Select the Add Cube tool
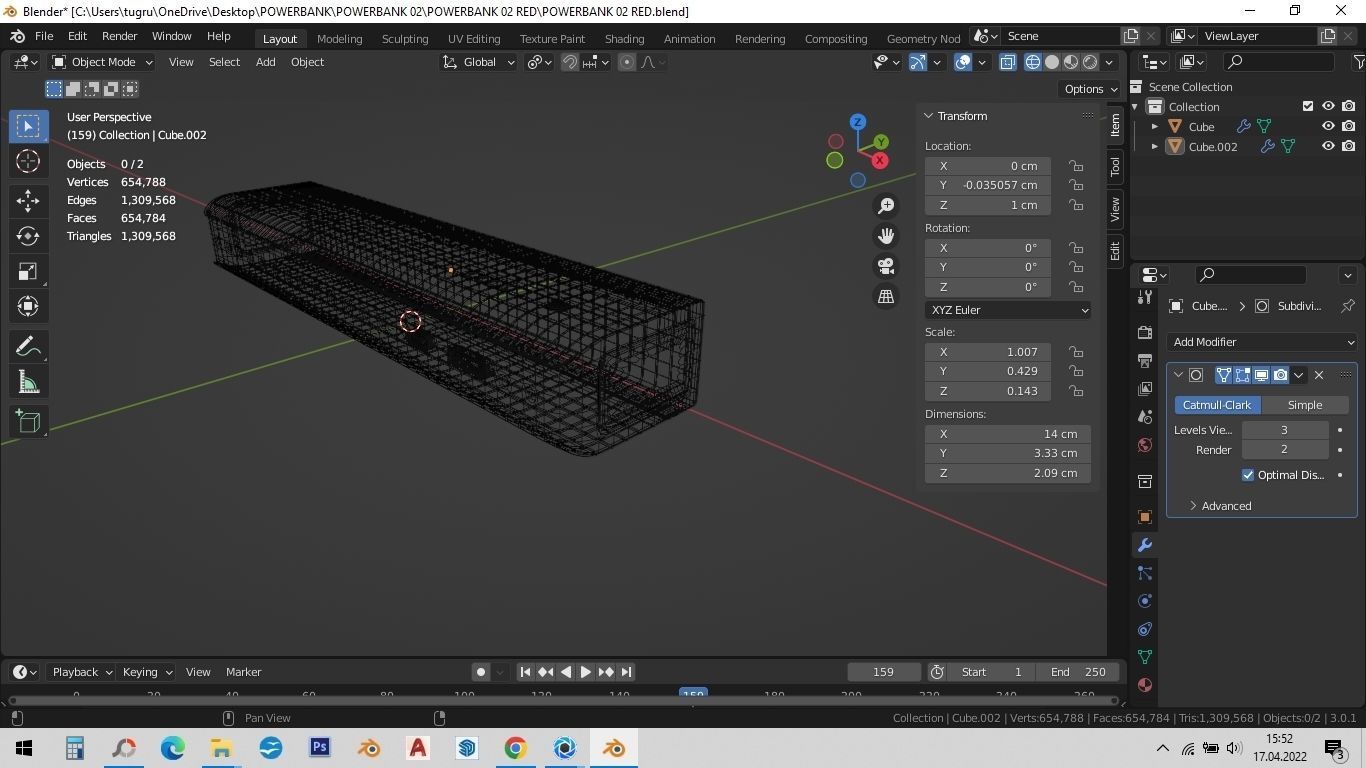 [x=28, y=421]
